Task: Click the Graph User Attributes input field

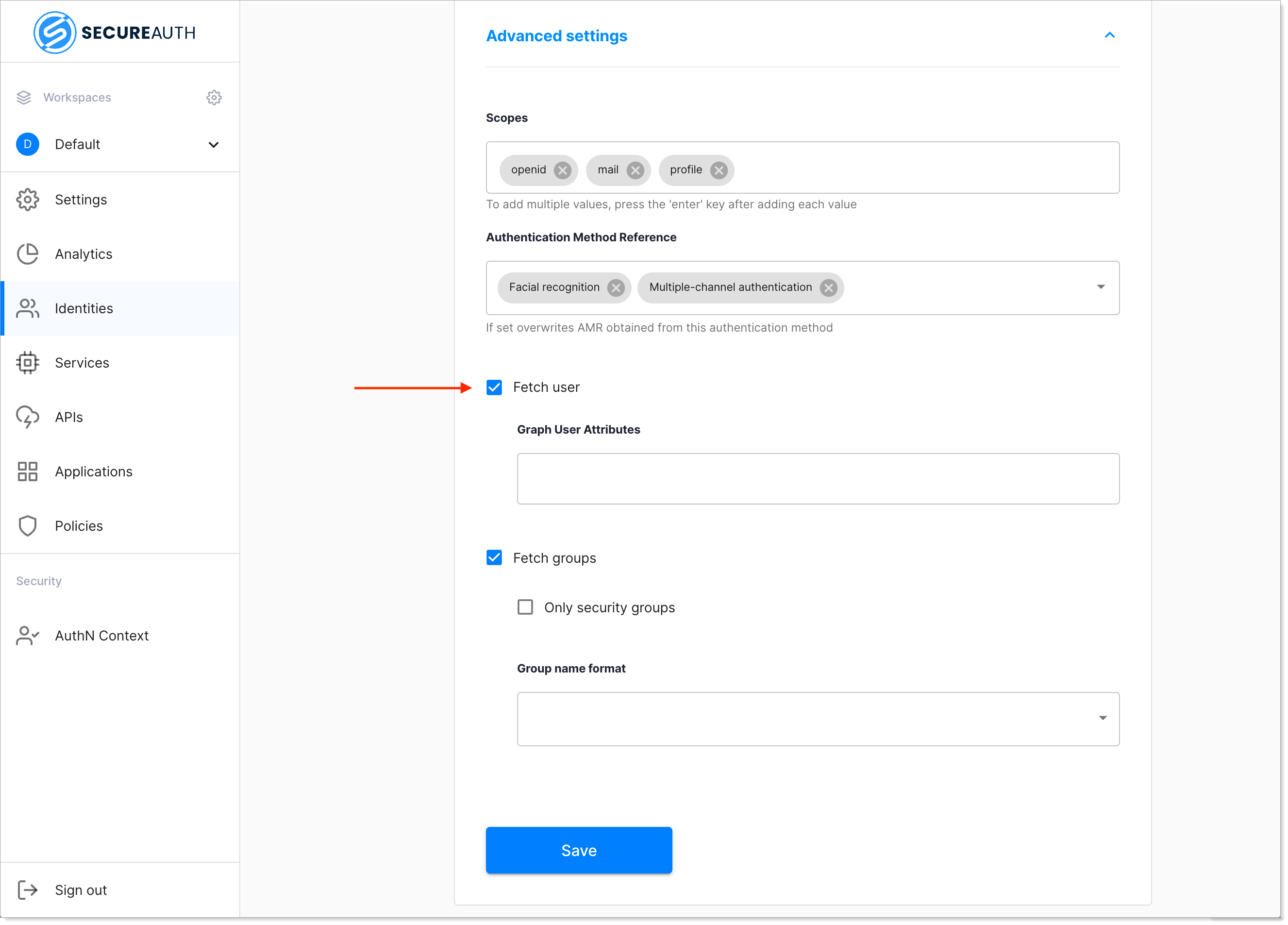Action: pos(819,479)
